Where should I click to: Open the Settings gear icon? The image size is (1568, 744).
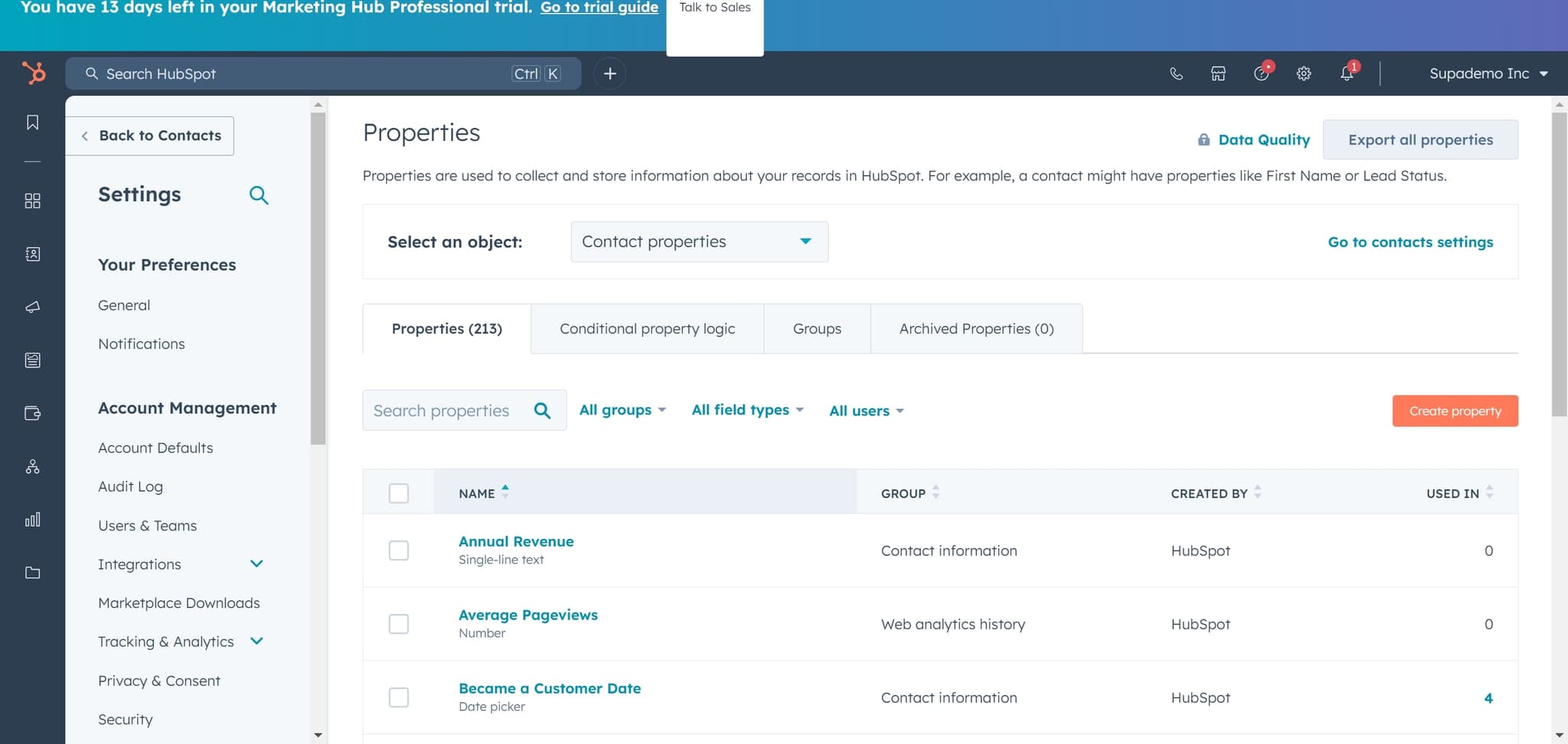coord(1303,73)
